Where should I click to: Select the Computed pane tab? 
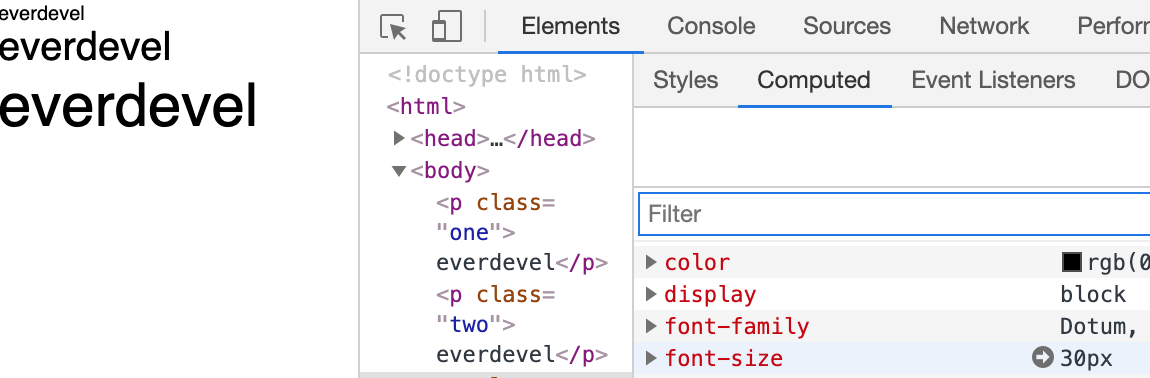click(x=813, y=80)
